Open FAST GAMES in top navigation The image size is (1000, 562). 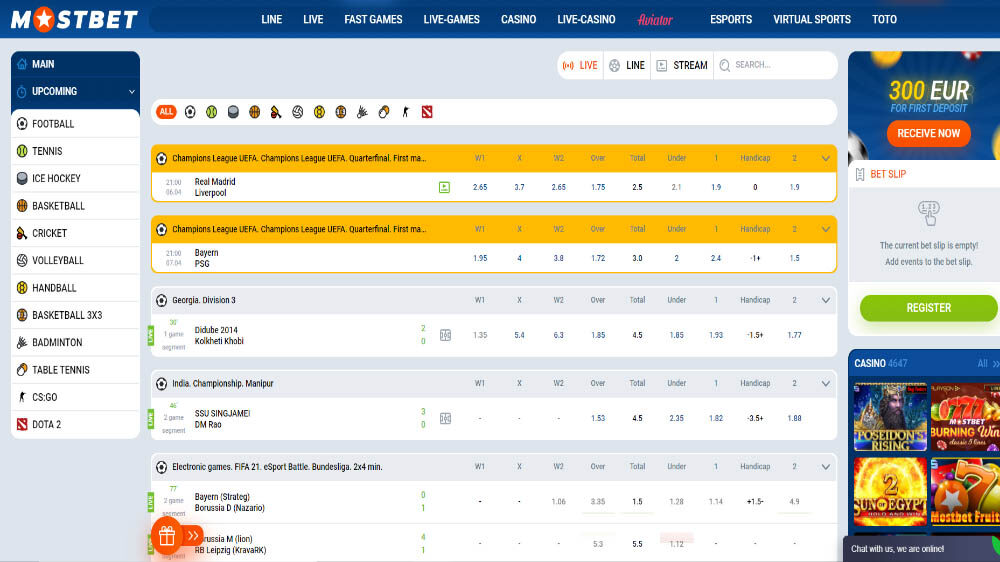373,20
